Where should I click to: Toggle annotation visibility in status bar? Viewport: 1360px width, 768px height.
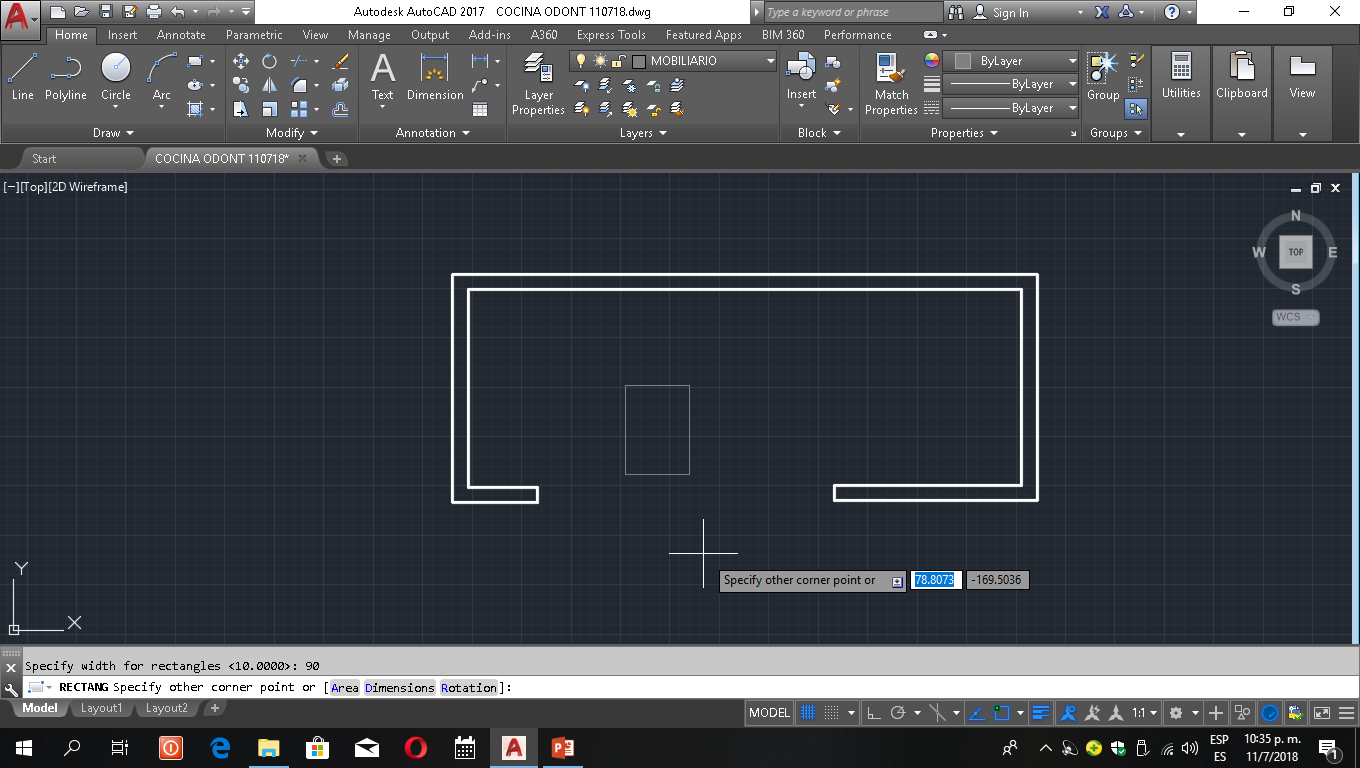(x=1068, y=713)
